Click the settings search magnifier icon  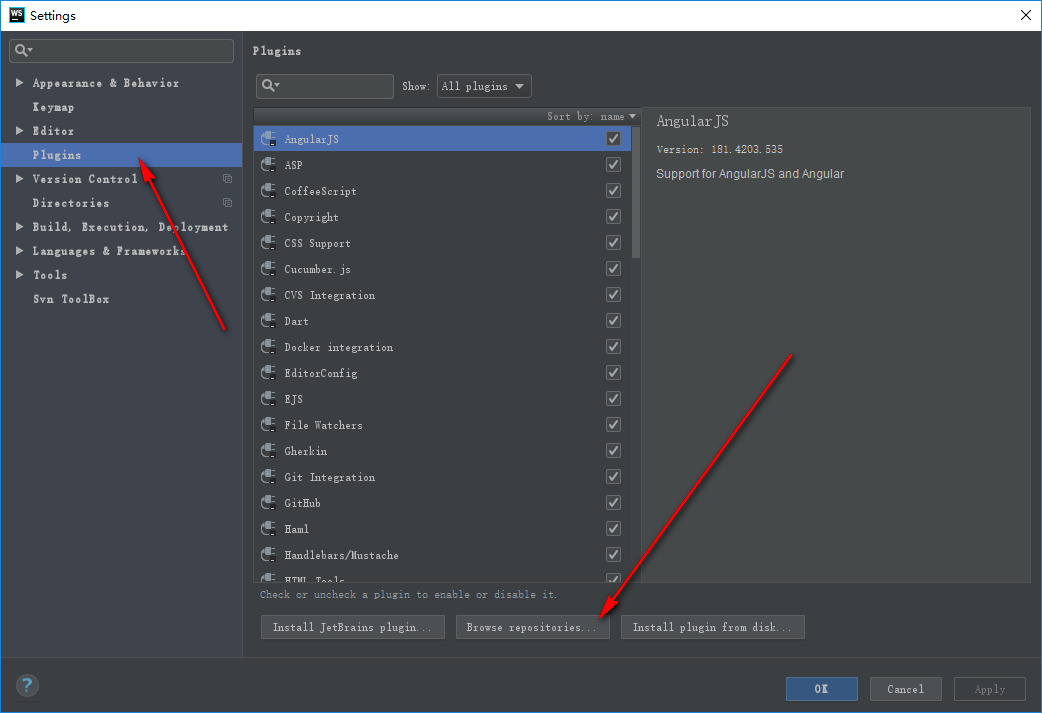click(x=23, y=51)
